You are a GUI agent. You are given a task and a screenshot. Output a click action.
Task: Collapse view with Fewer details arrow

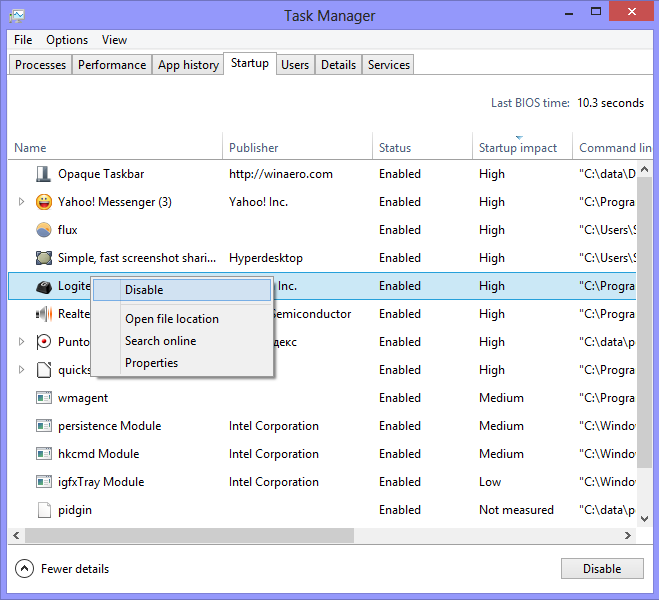pos(24,569)
